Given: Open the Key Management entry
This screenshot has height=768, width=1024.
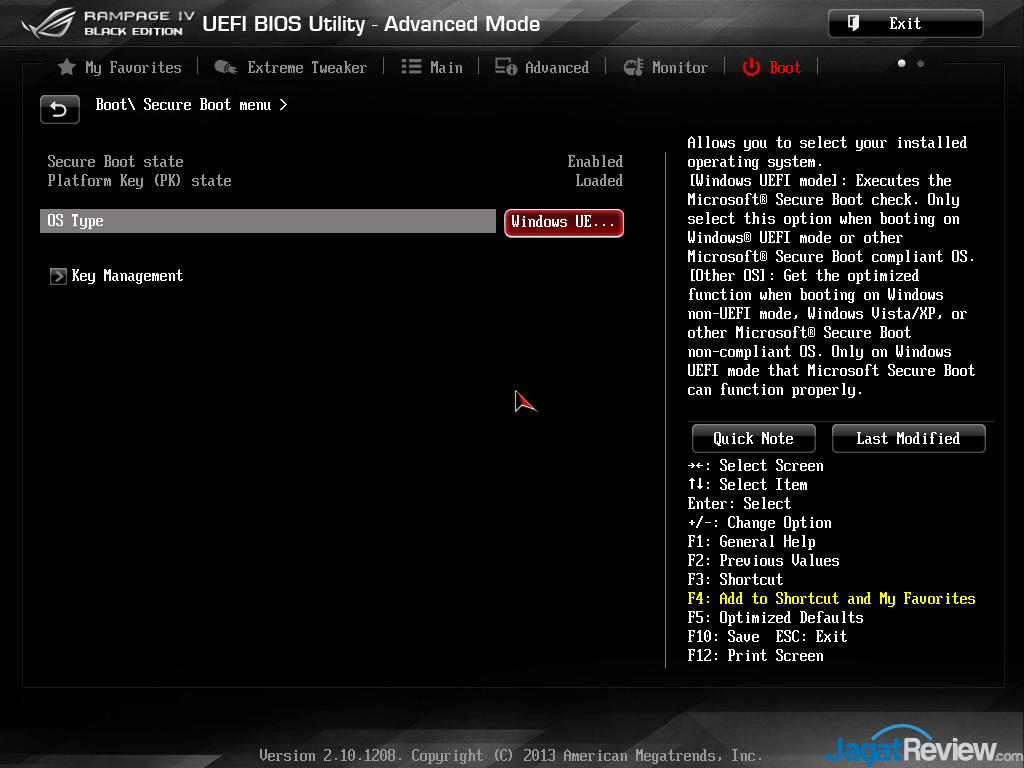Looking at the screenshot, I should 127,276.
